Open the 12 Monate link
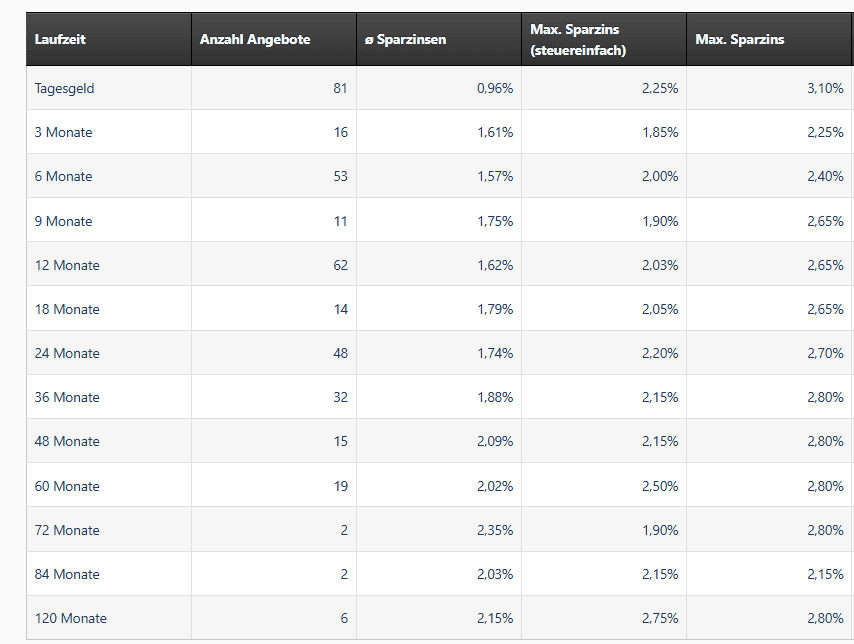This screenshot has width=854, height=644. tap(67, 265)
